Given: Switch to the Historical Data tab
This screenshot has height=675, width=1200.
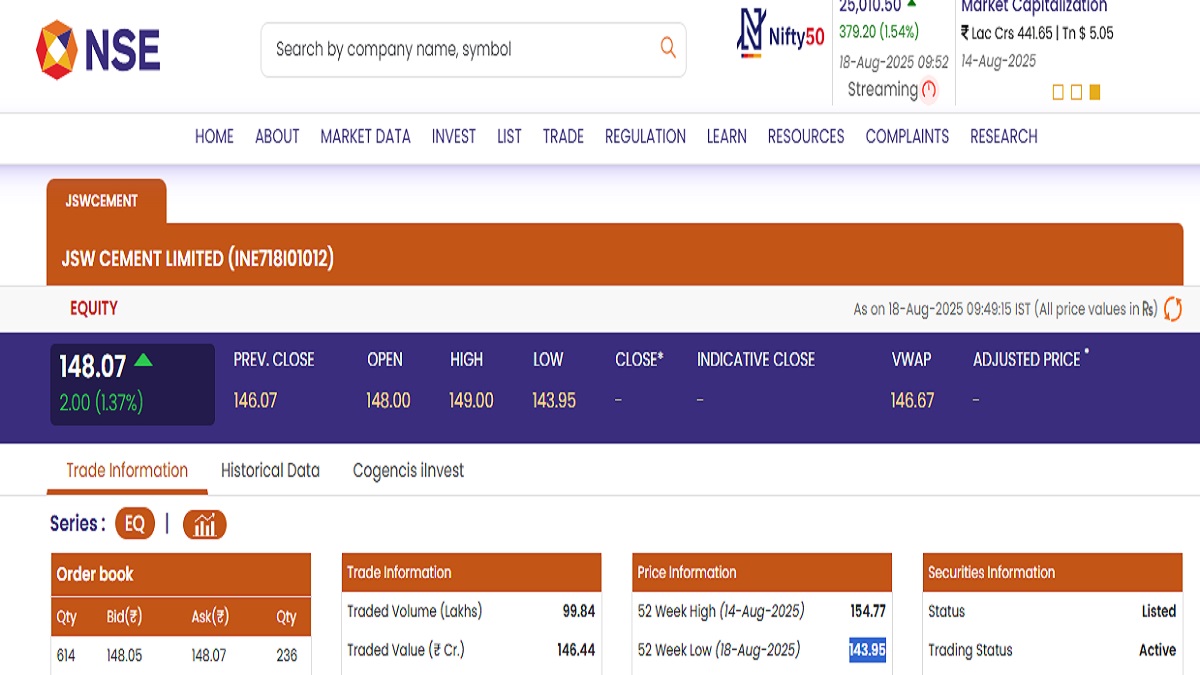Looking at the screenshot, I should [270, 471].
